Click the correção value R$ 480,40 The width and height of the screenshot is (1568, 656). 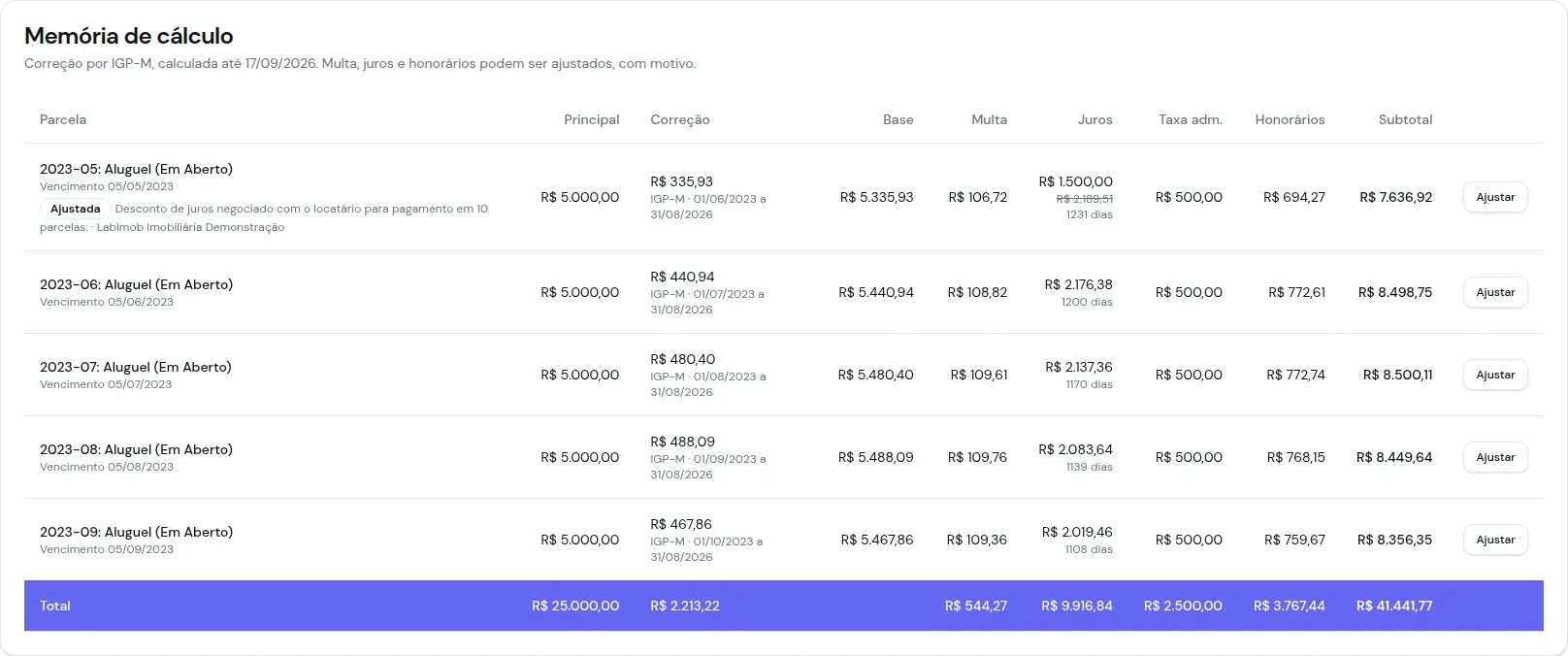[682, 359]
